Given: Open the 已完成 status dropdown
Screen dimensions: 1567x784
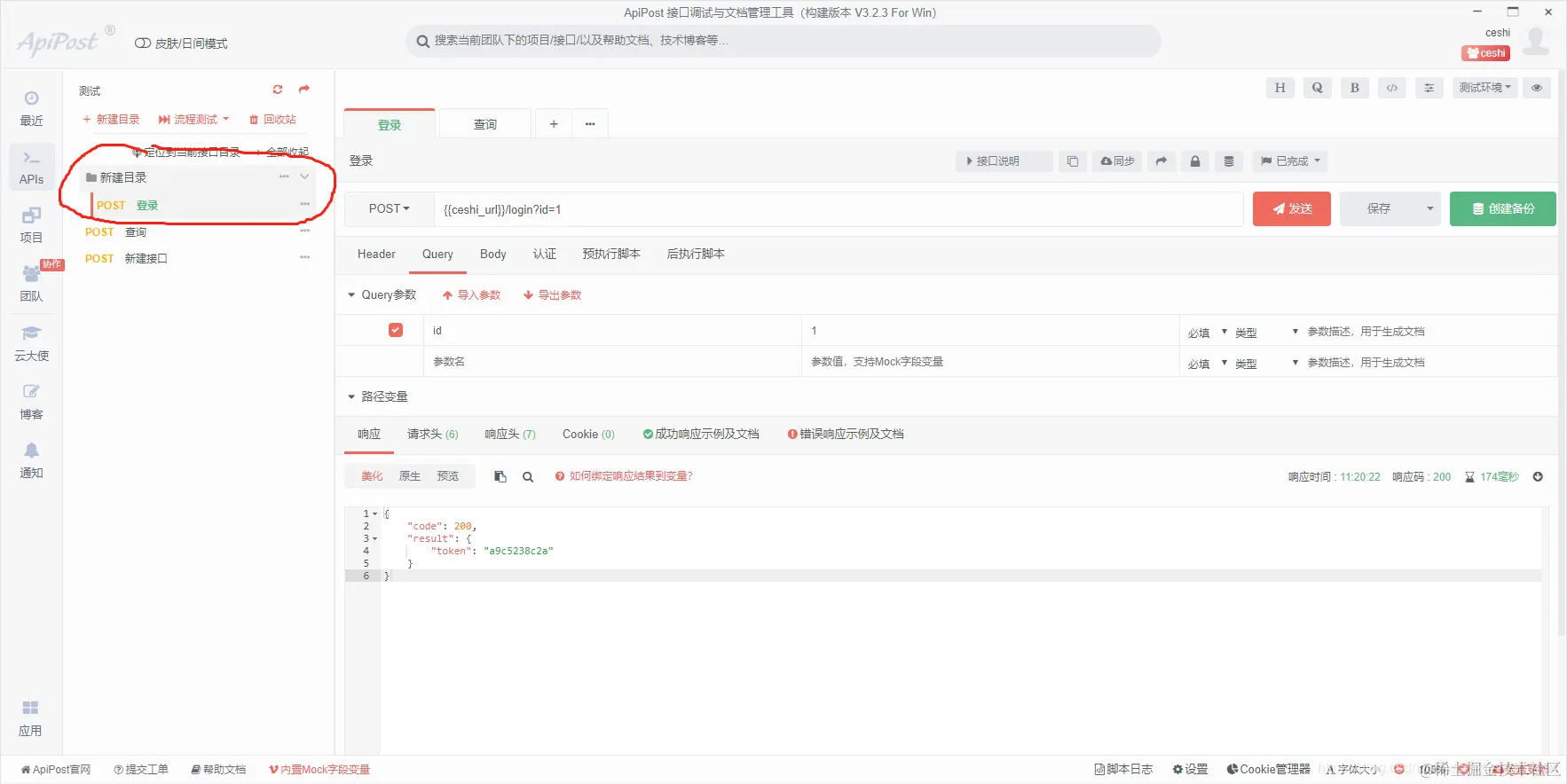Looking at the screenshot, I should 1291,161.
